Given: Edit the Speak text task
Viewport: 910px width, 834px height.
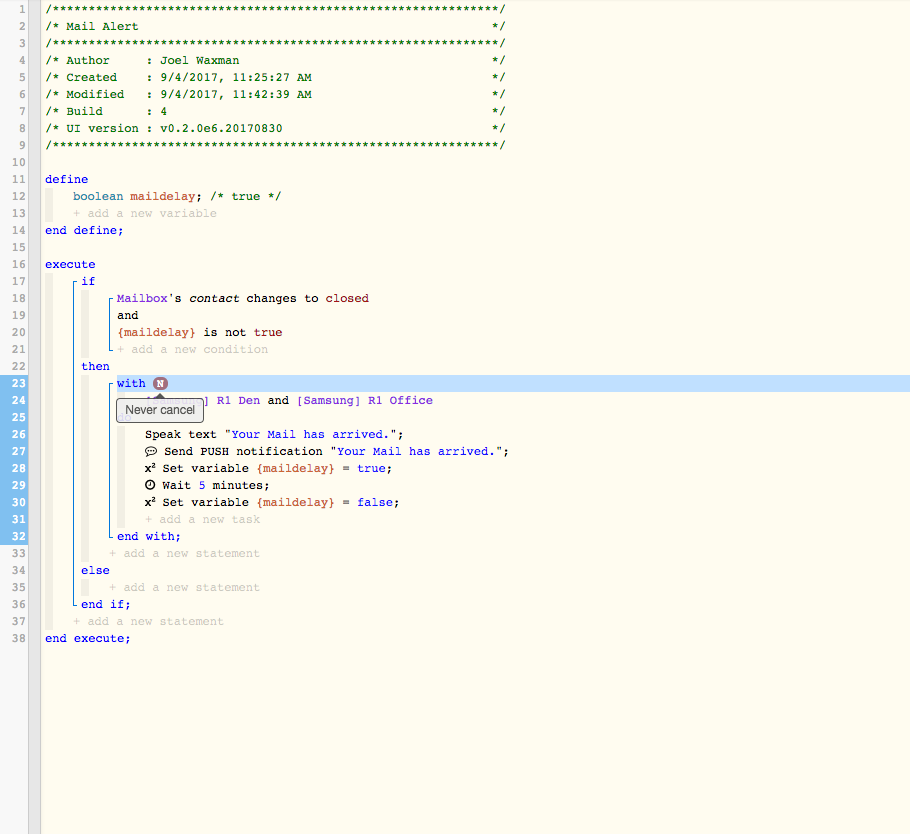Looking at the screenshot, I should coord(274,435).
